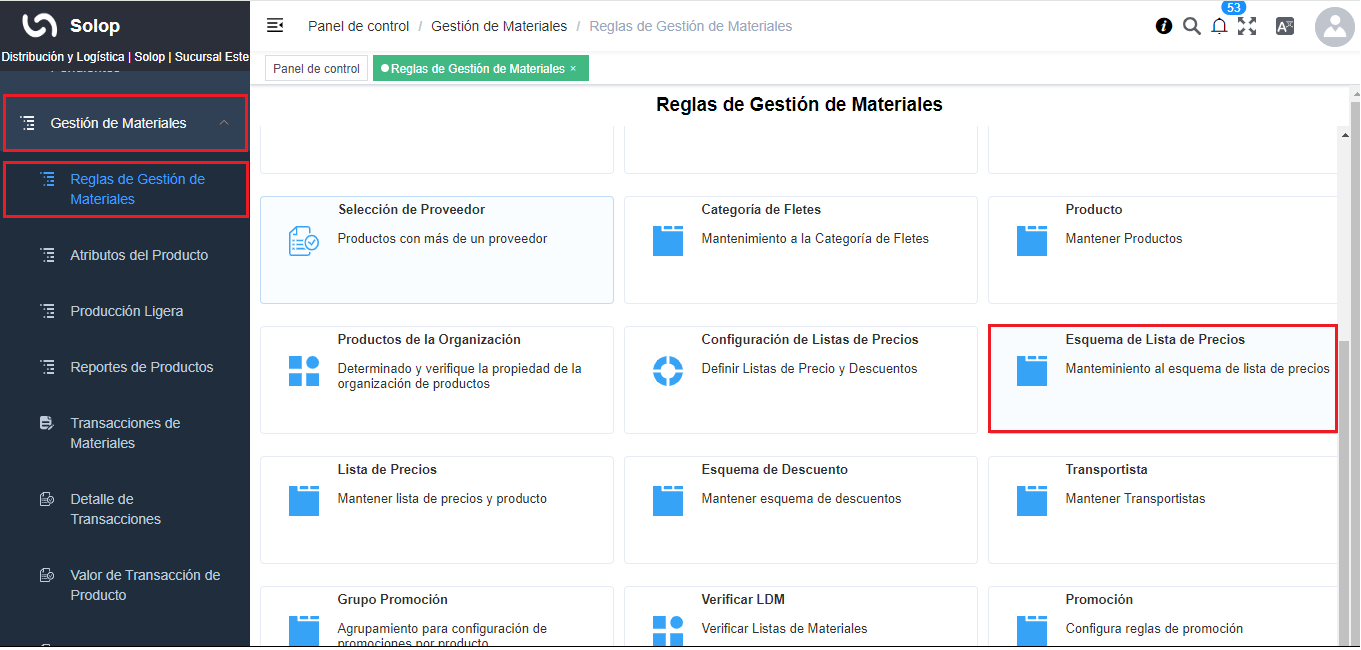1361x650 pixels.
Task: Select Reportes de Productos in sidebar
Action: (141, 367)
